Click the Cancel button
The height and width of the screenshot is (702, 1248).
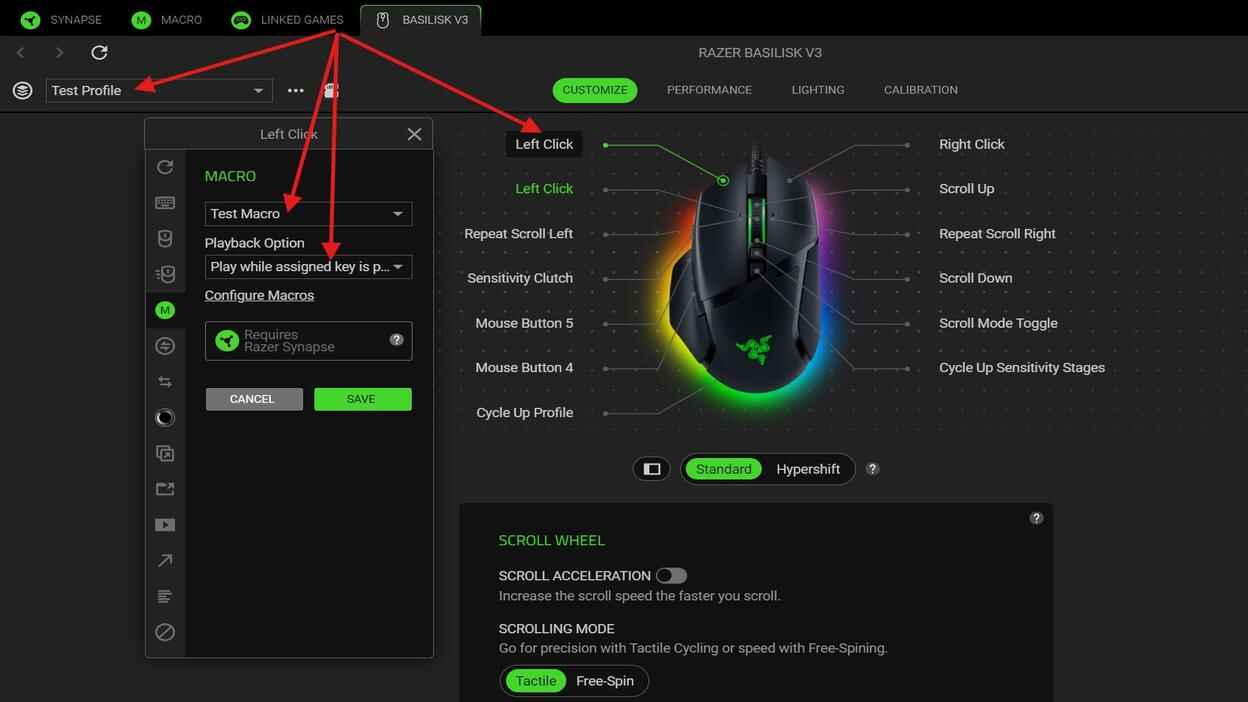tap(254, 399)
